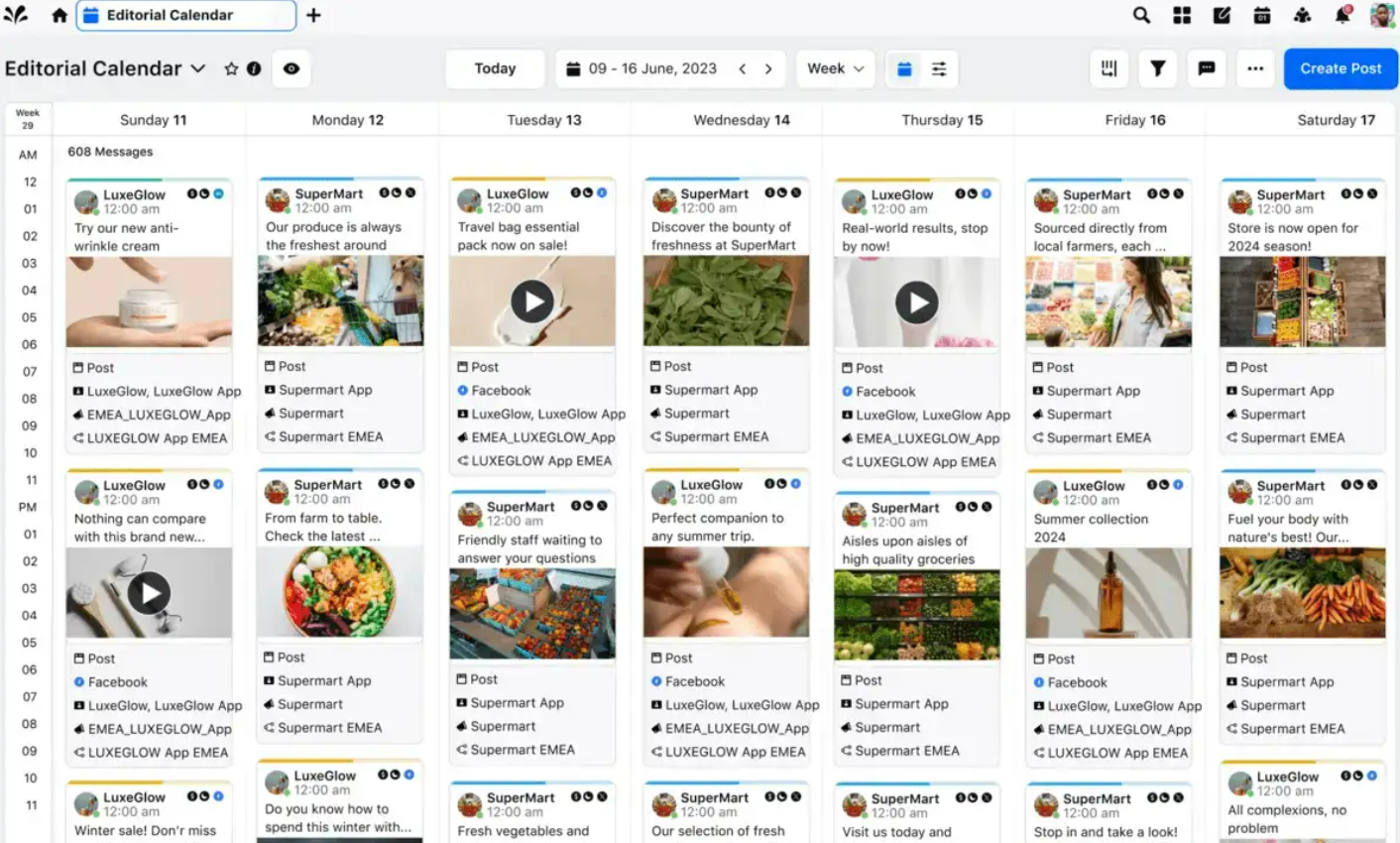Toggle the eye preview icon beside Editorial Calendar
Viewport: 1400px width, 843px height.
click(291, 68)
